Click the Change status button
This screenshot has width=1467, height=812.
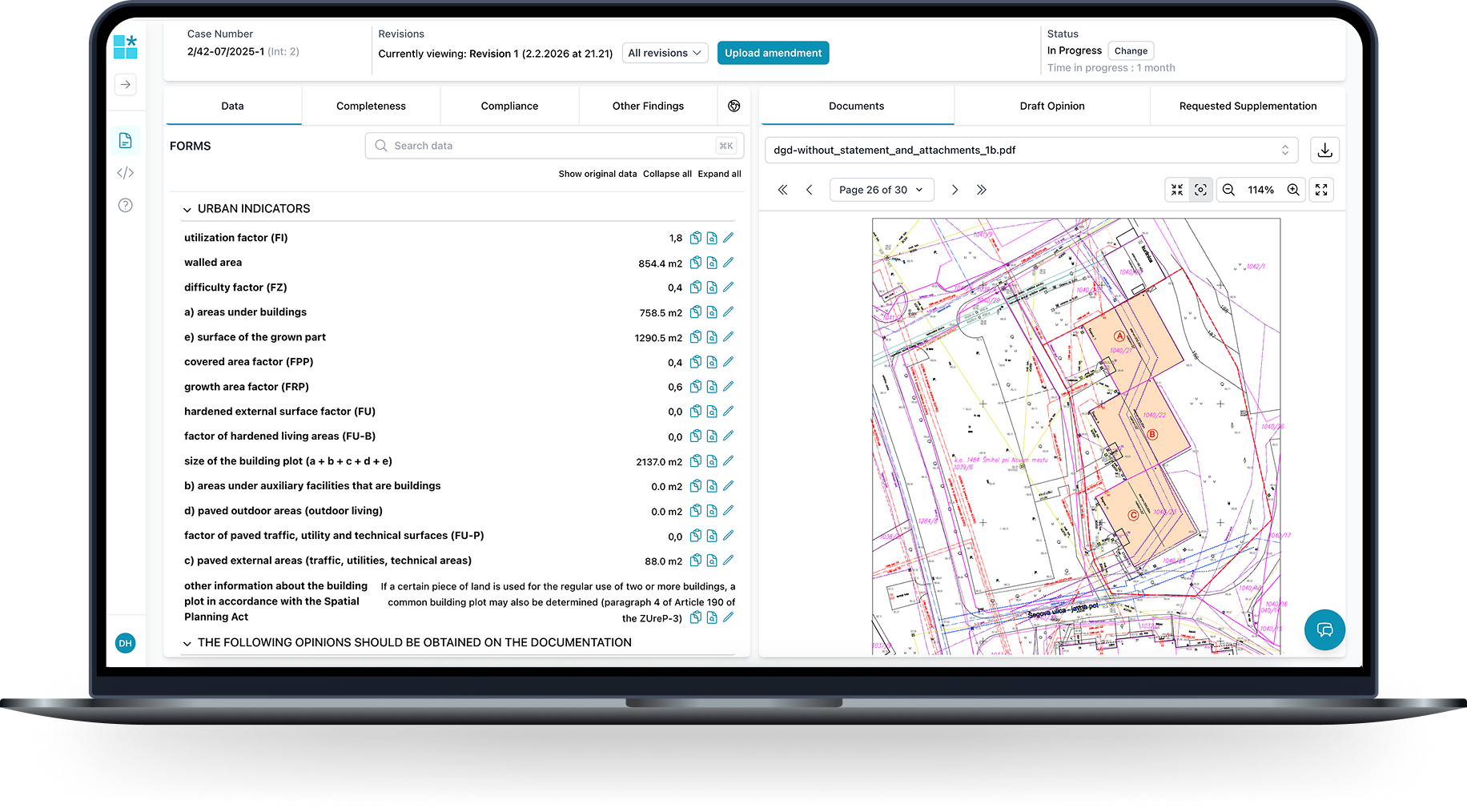[x=1130, y=50]
